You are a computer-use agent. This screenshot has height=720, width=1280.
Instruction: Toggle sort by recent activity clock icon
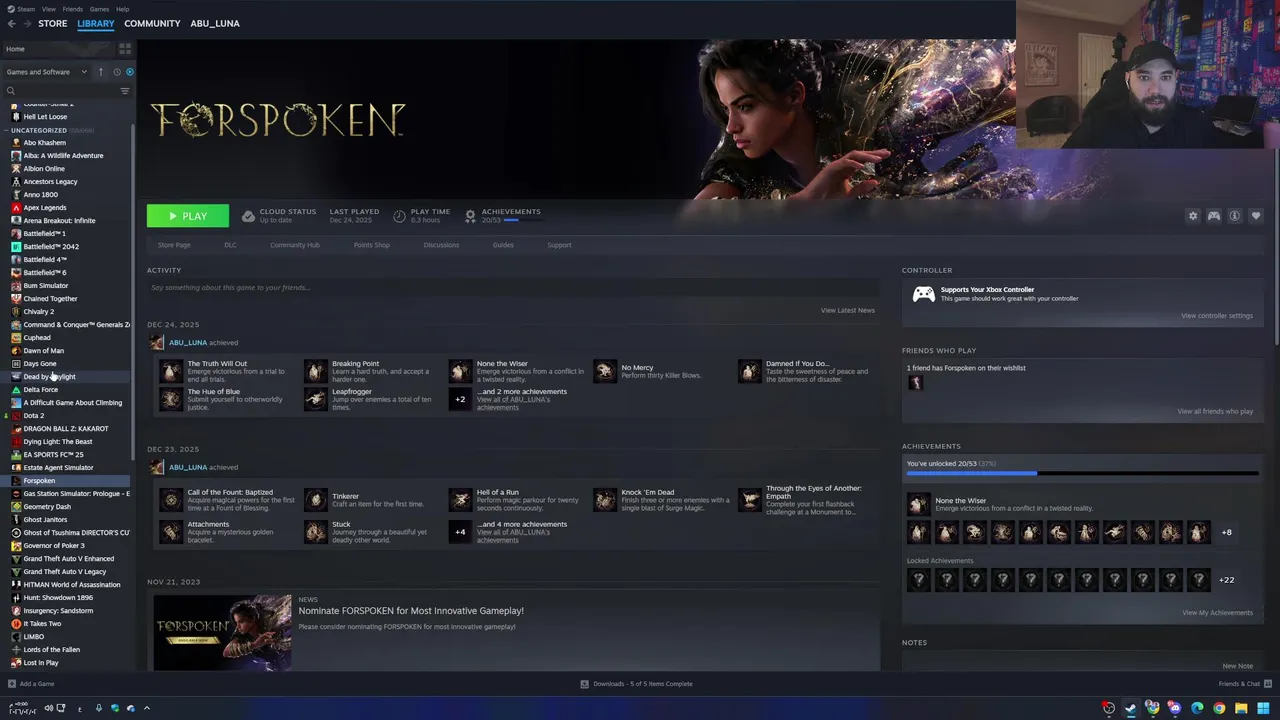pyautogui.click(x=116, y=72)
